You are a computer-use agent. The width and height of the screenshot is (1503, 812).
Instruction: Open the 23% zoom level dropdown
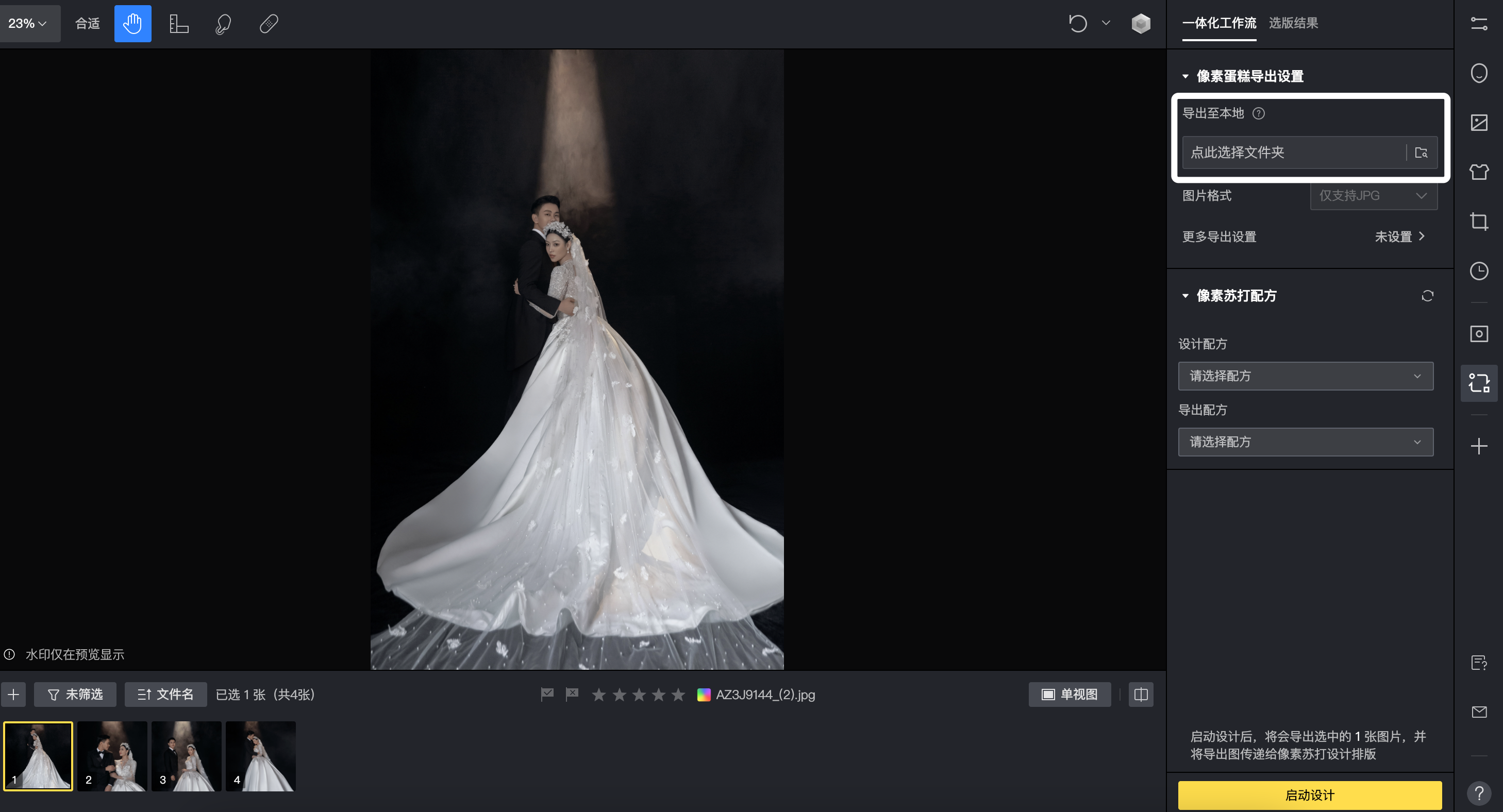(27, 23)
